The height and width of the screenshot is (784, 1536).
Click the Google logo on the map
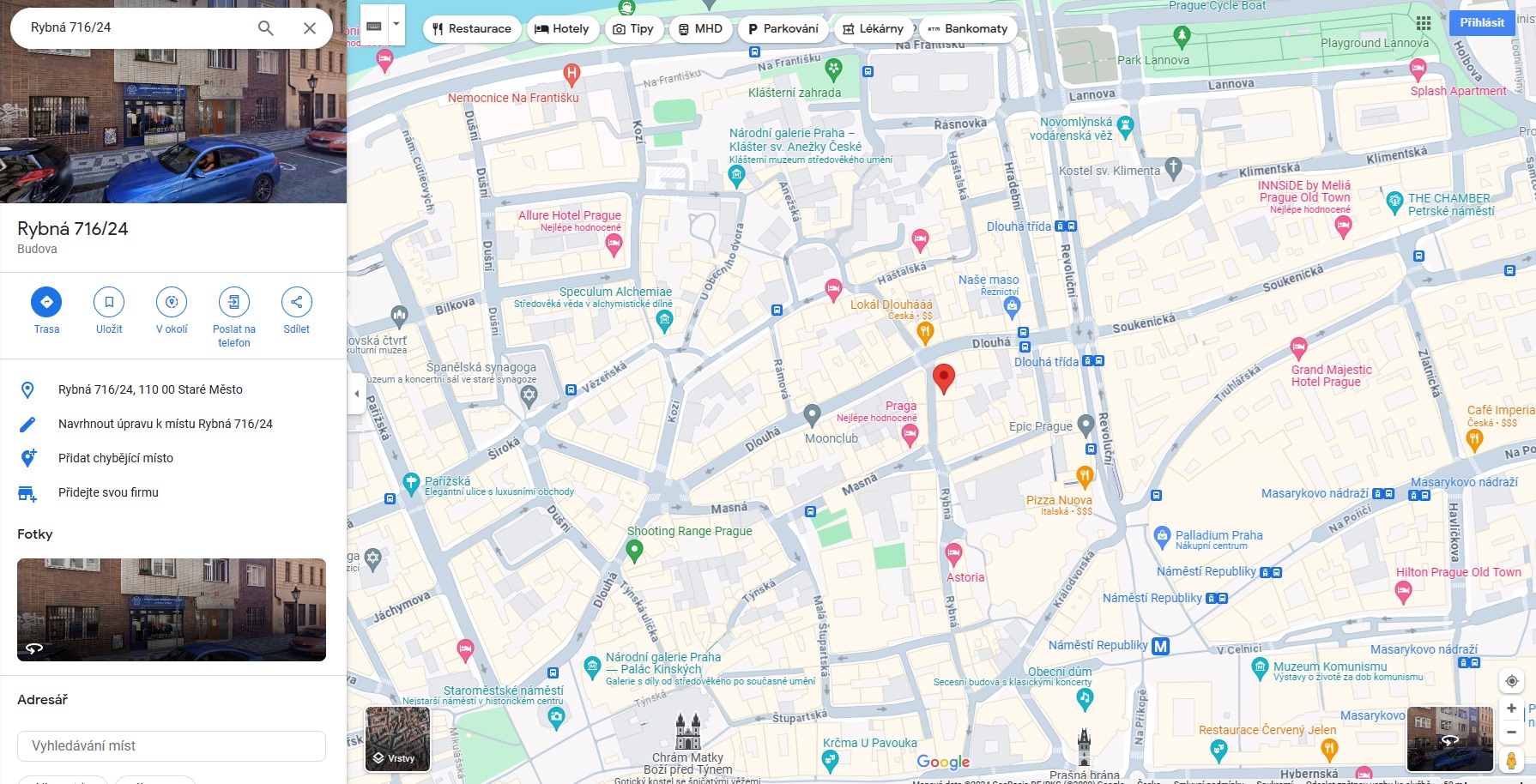[943, 762]
